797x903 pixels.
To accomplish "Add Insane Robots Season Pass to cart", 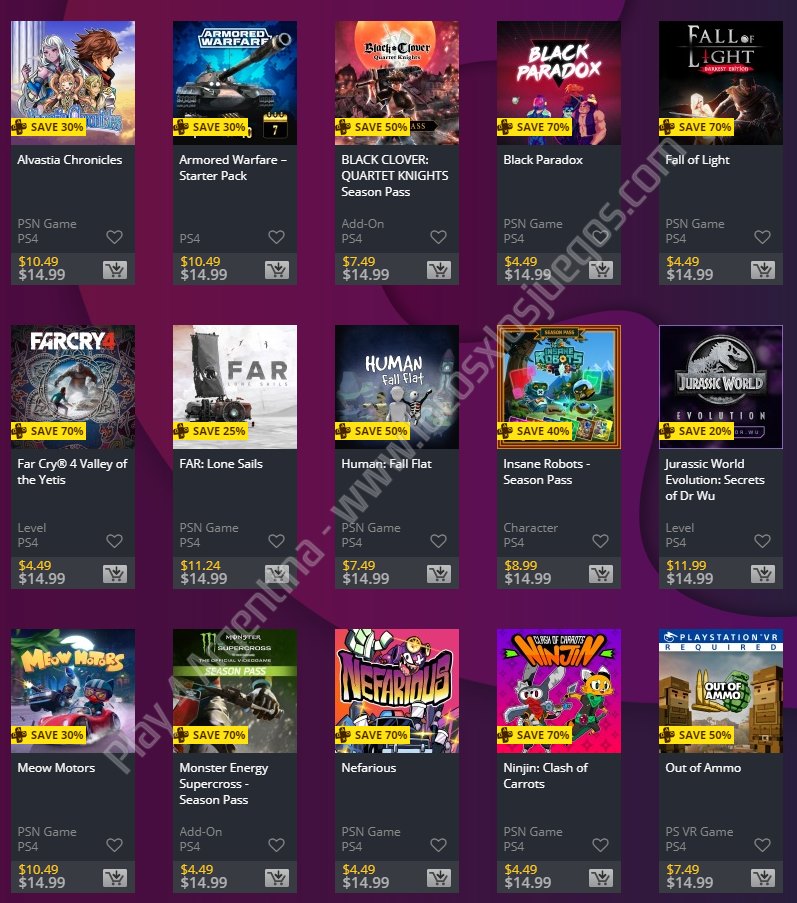I will click(601, 574).
